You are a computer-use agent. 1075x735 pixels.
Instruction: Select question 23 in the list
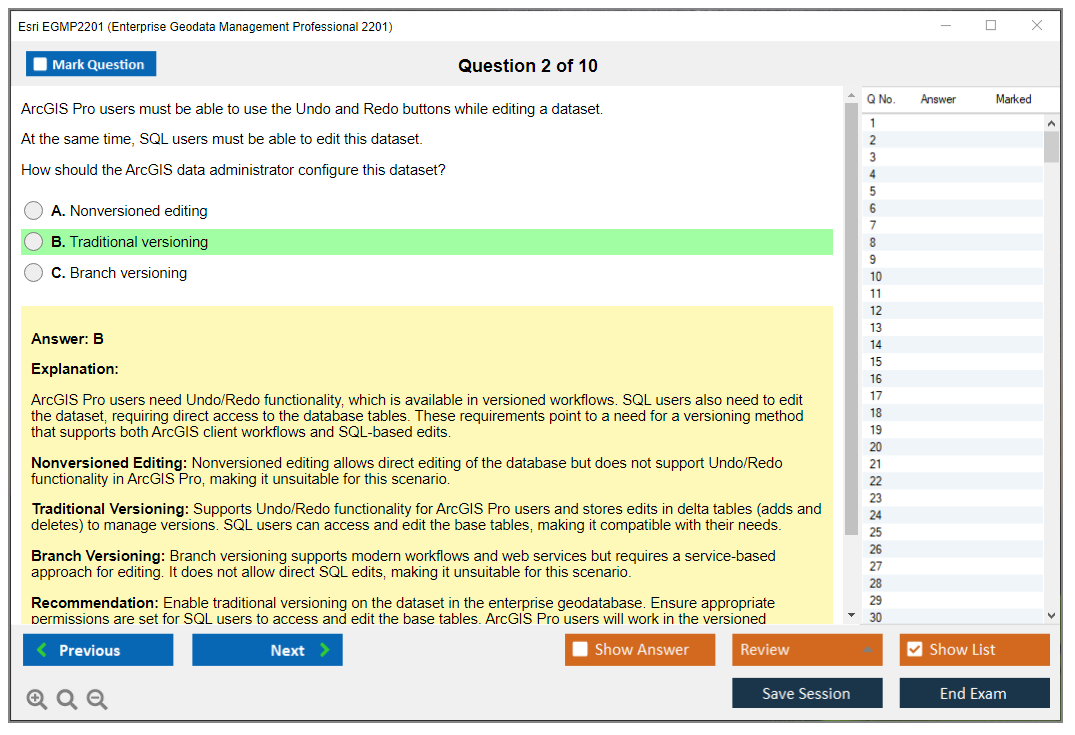[953, 498]
